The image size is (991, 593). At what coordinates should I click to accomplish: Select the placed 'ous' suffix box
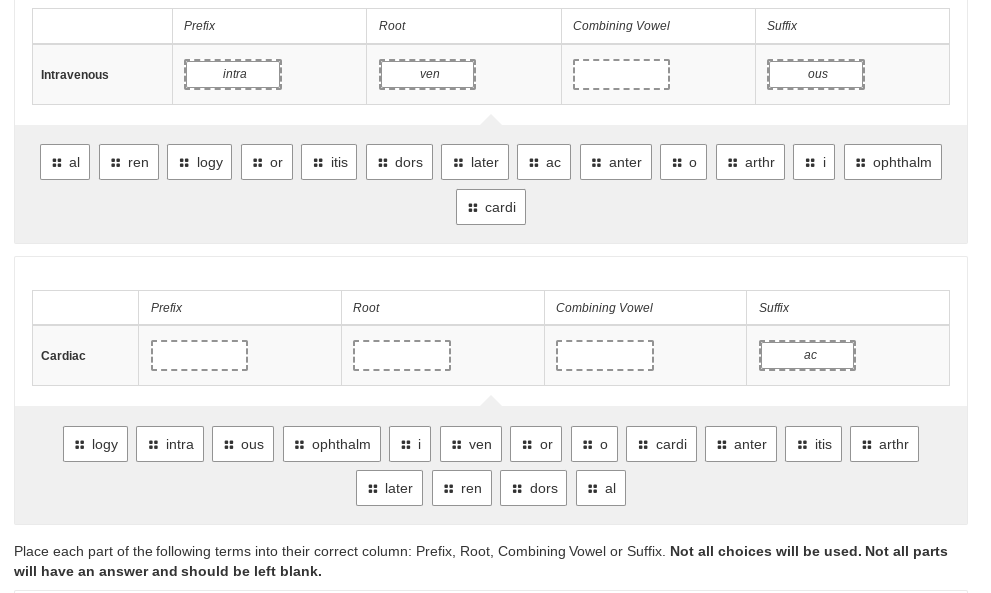coord(816,75)
